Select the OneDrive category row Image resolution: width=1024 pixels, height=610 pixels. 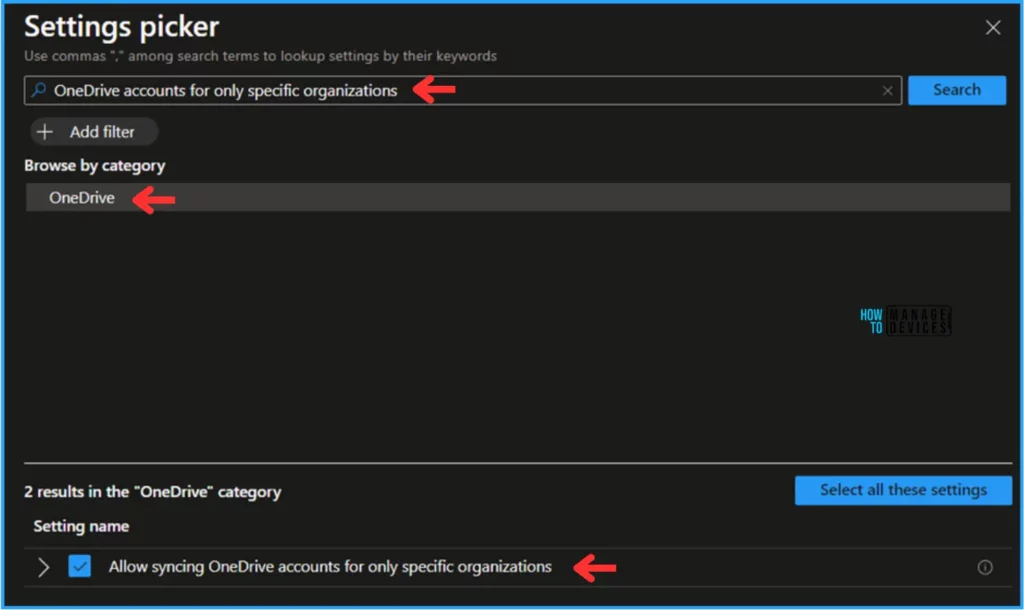[x=517, y=197]
